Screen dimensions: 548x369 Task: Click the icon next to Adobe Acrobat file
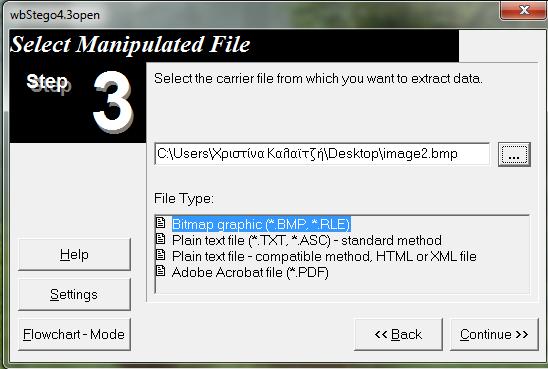point(160,271)
